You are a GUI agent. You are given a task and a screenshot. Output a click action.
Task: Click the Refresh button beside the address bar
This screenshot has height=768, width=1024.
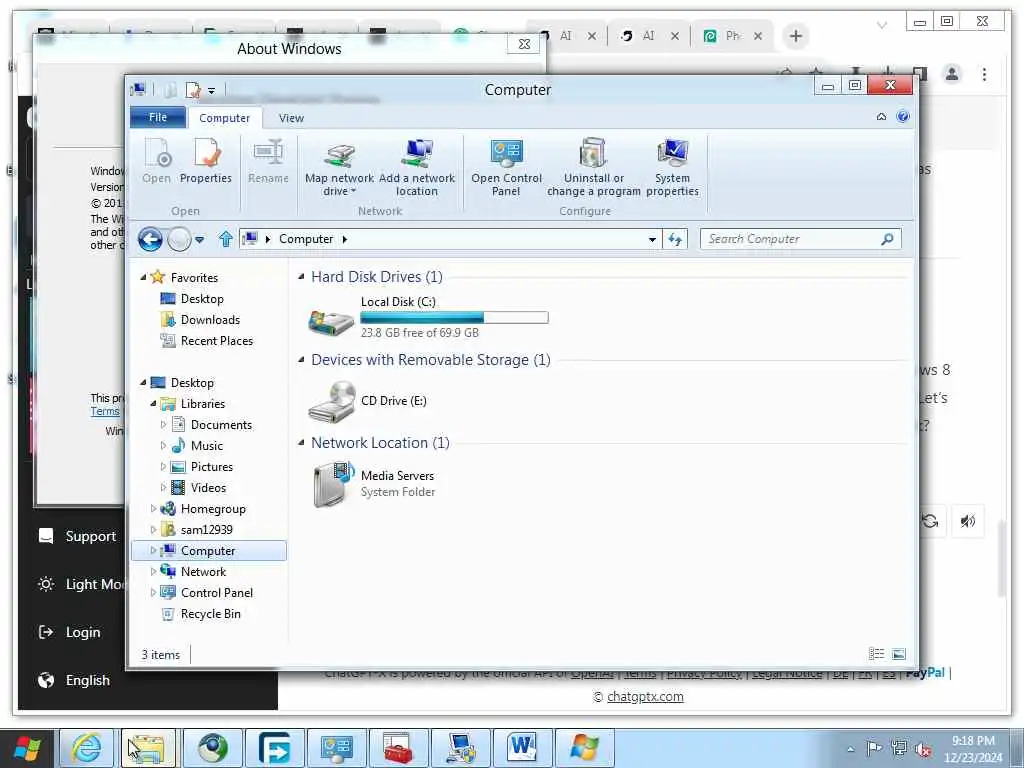pyautogui.click(x=675, y=240)
